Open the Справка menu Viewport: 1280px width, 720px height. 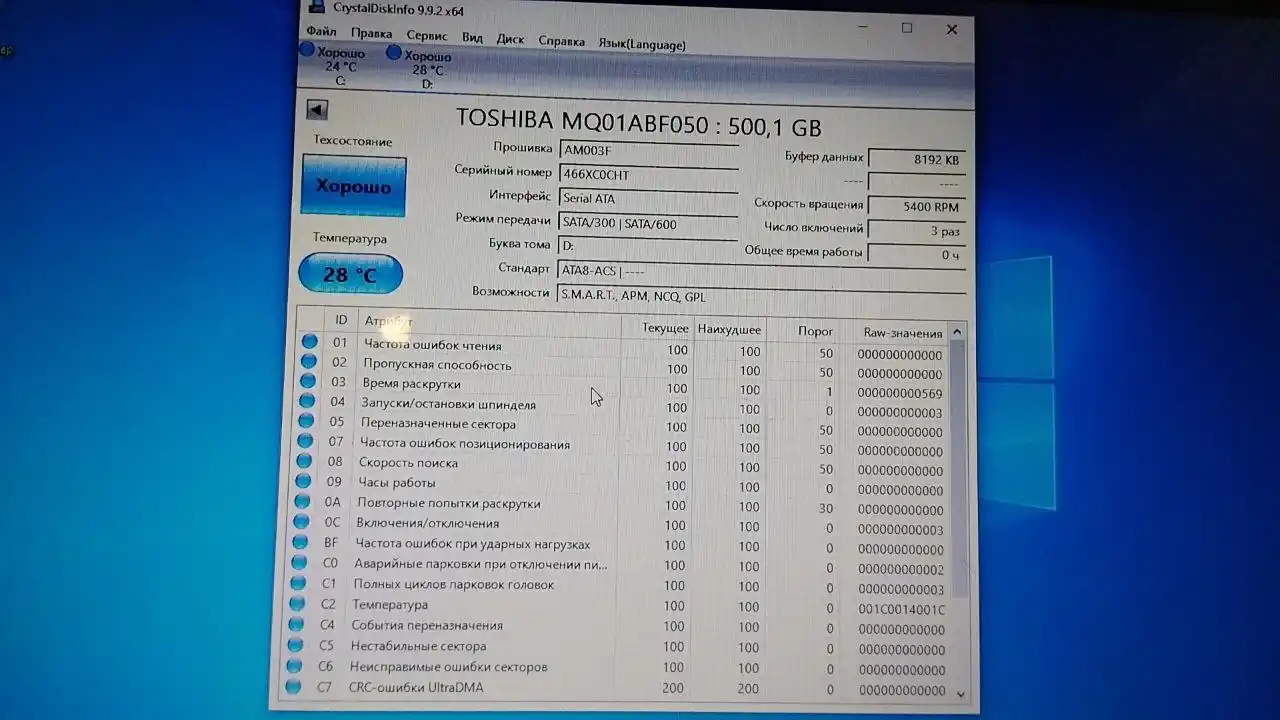pos(561,41)
